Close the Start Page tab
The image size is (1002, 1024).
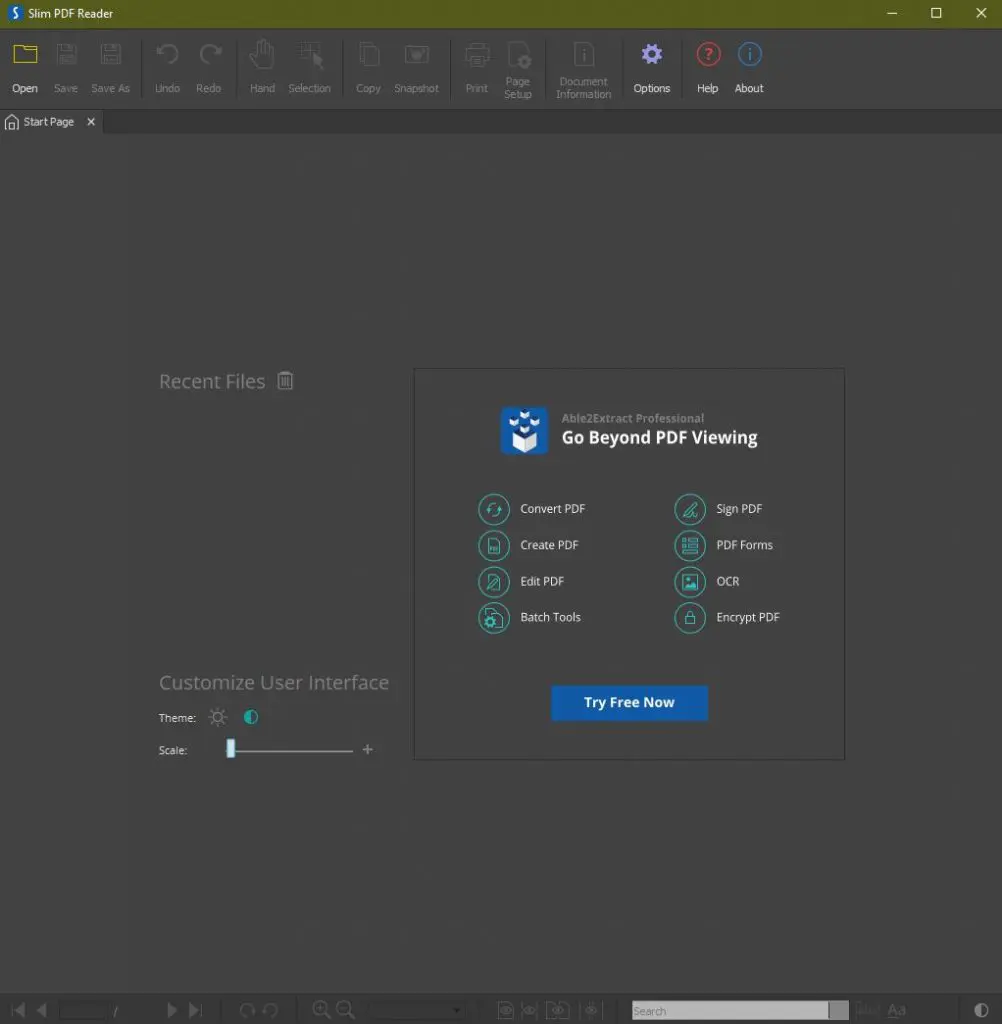click(91, 121)
